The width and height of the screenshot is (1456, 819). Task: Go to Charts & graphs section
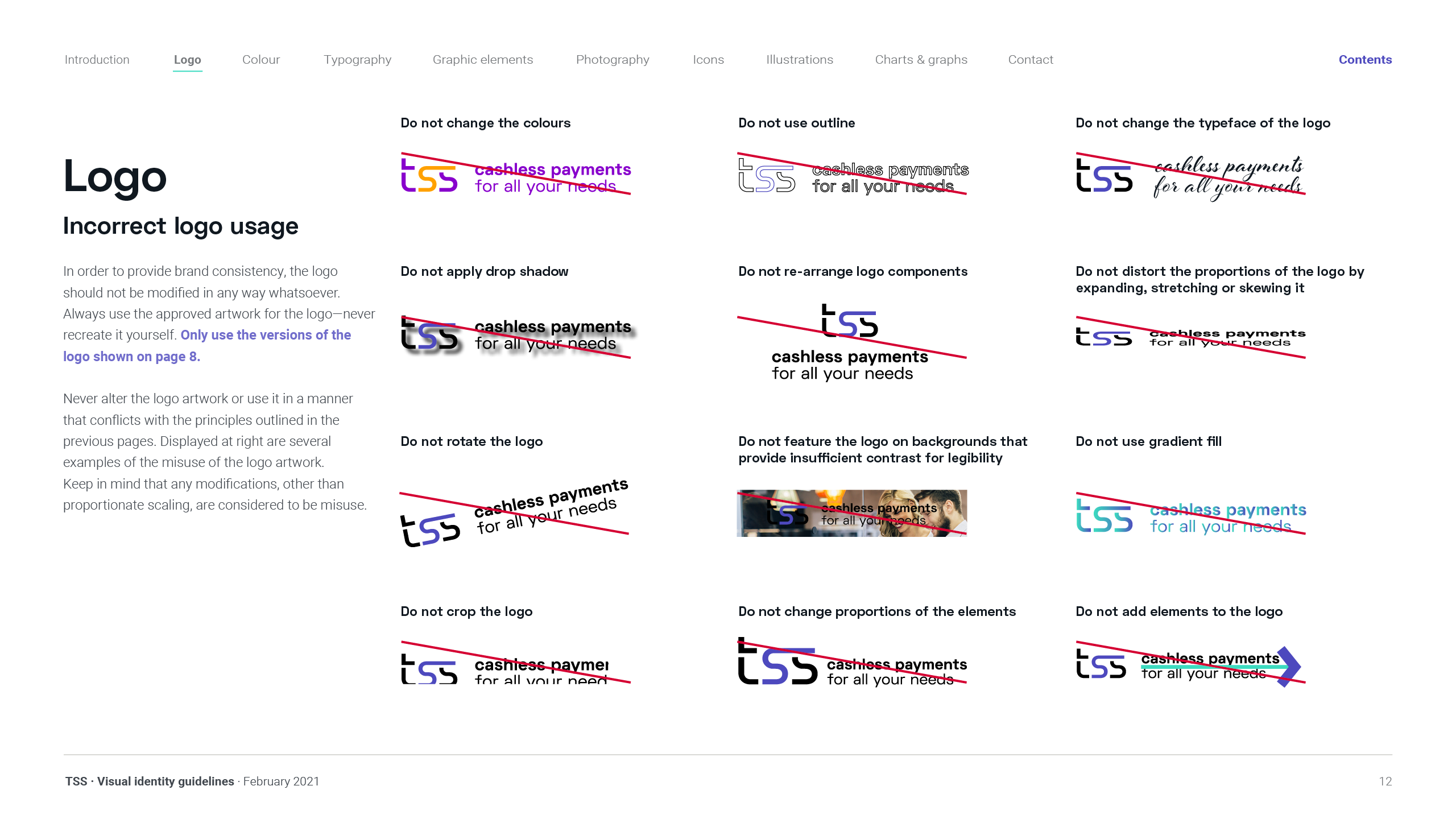click(x=921, y=60)
